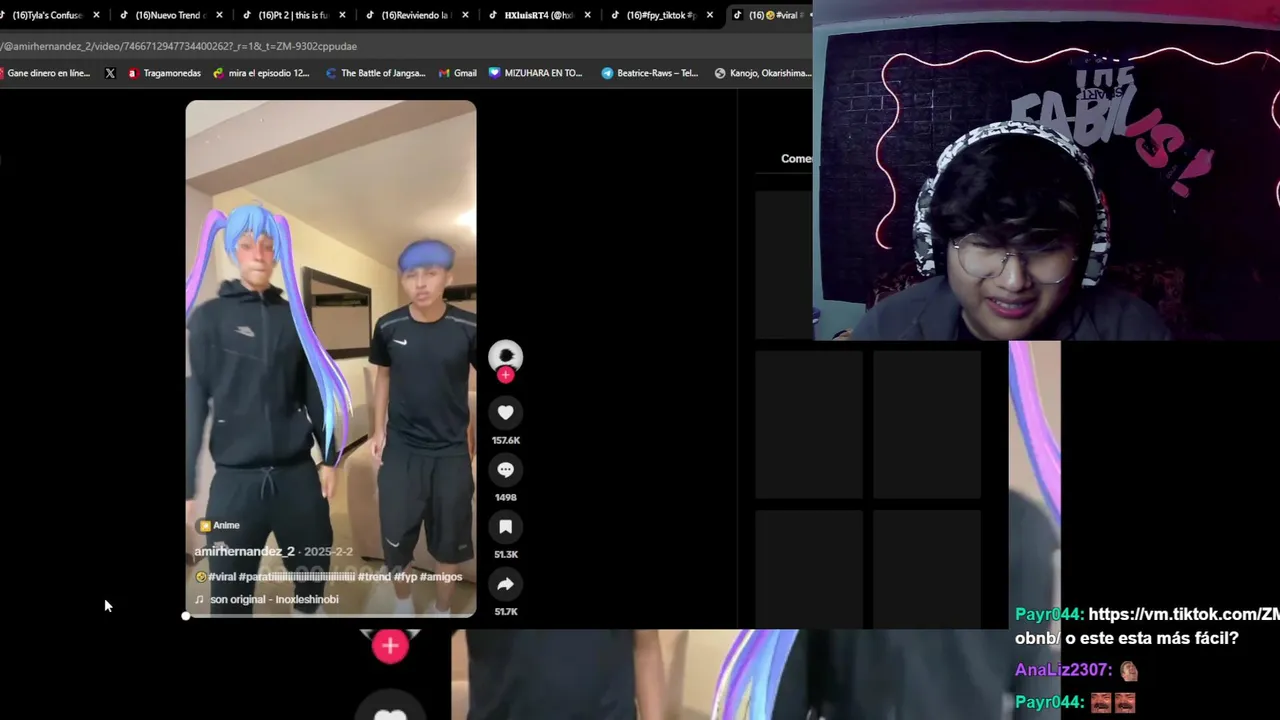Screen dimensions: 1280x720
Task: Open 'Gane dinero en line...' bookmark
Action: pyautogui.click(x=46, y=73)
